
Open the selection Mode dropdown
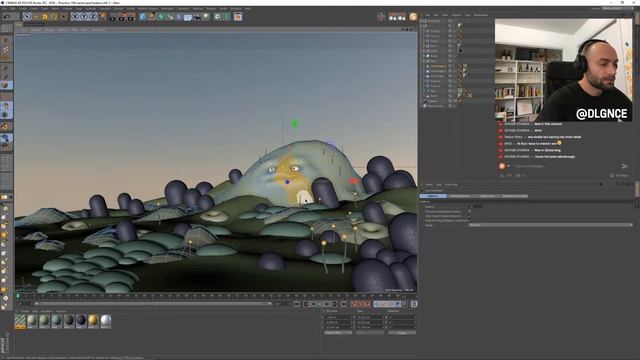551,225
